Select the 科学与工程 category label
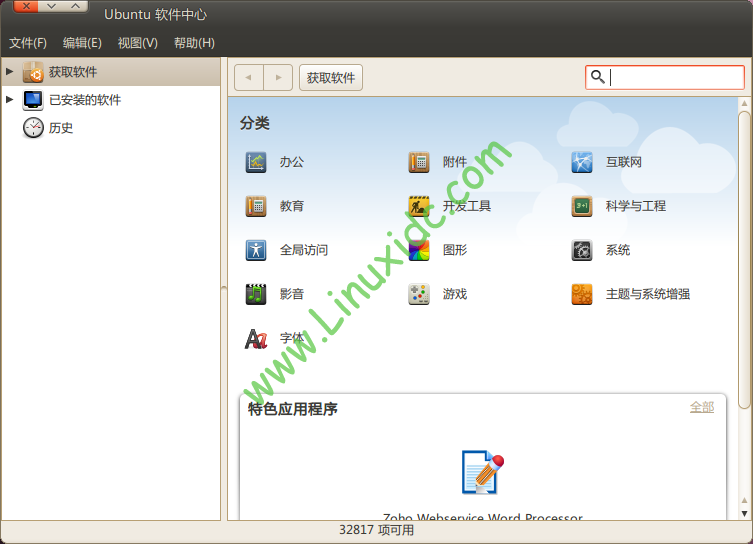The image size is (753, 544). [636, 206]
